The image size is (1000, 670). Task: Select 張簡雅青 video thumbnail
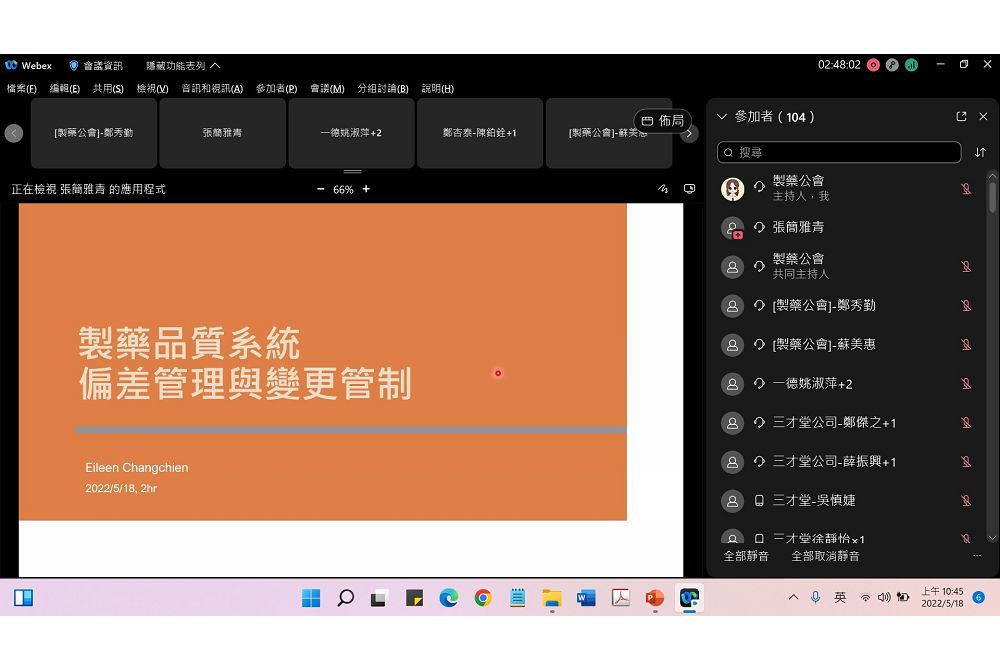point(222,133)
